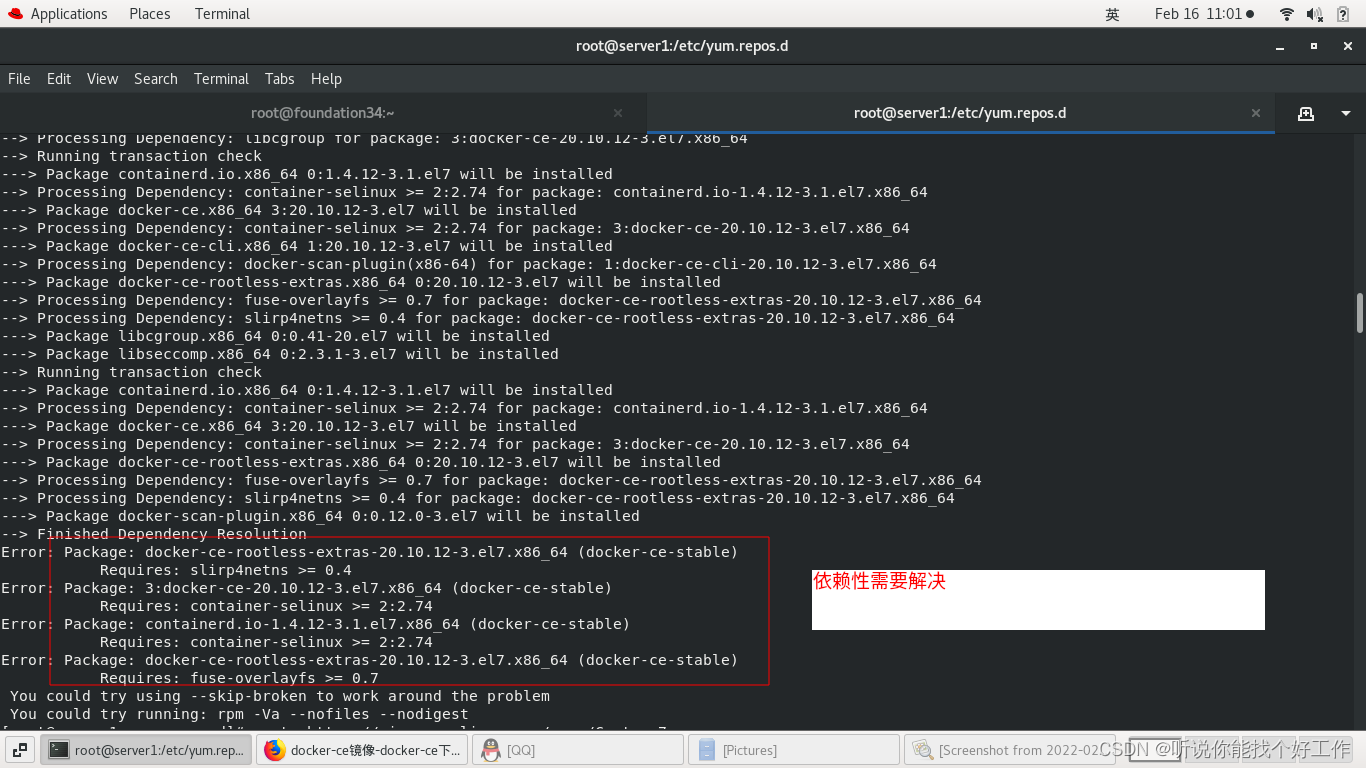Click 'Package libseccomp.x86_64' line

coord(280,354)
